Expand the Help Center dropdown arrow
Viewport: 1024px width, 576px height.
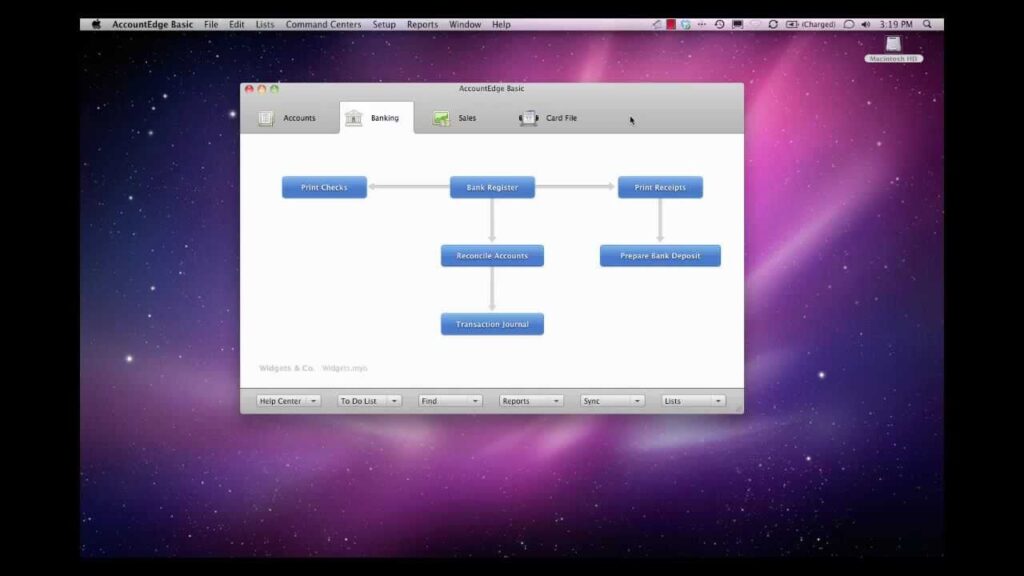pyautogui.click(x=313, y=401)
